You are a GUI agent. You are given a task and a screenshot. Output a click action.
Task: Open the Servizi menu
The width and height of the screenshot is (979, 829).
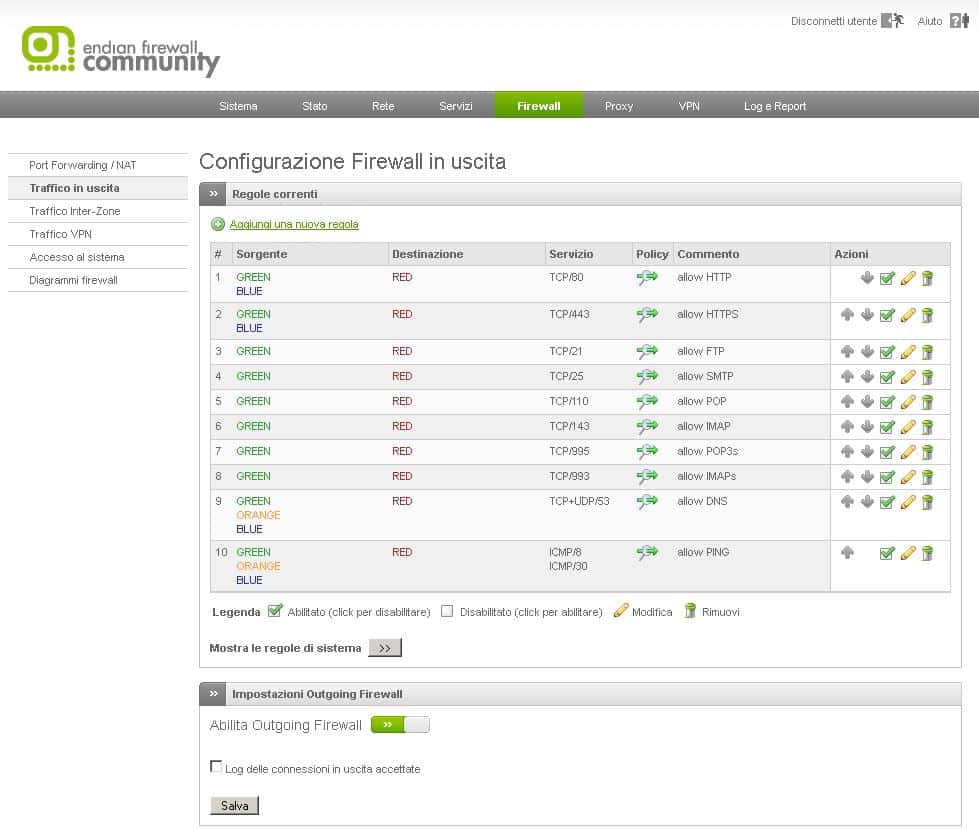[455, 105]
